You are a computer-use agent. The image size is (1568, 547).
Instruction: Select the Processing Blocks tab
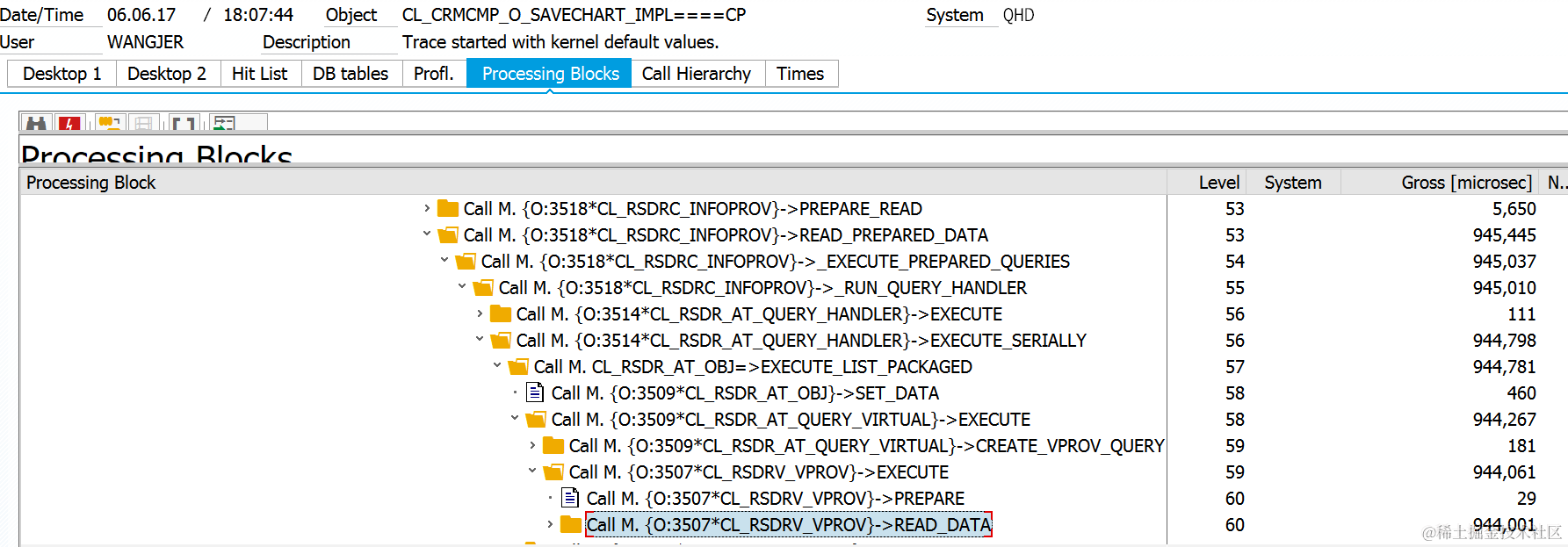(x=550, y=74)
